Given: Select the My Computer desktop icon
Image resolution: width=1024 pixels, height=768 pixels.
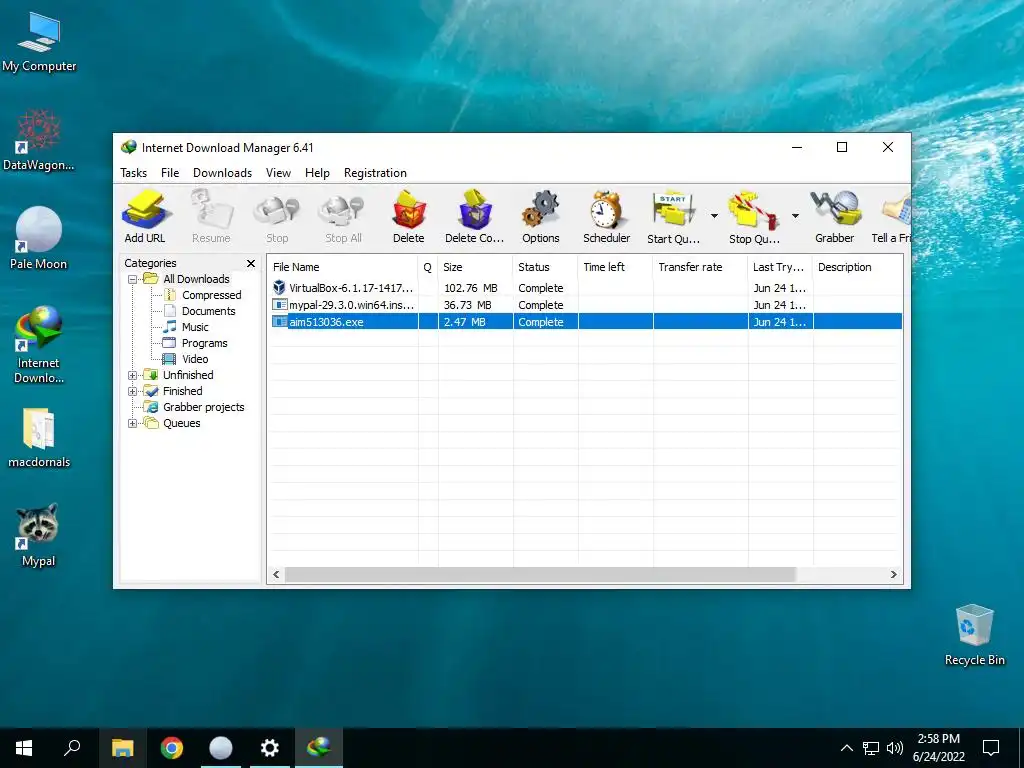Looking at the screenshot, I should (39, 42).
